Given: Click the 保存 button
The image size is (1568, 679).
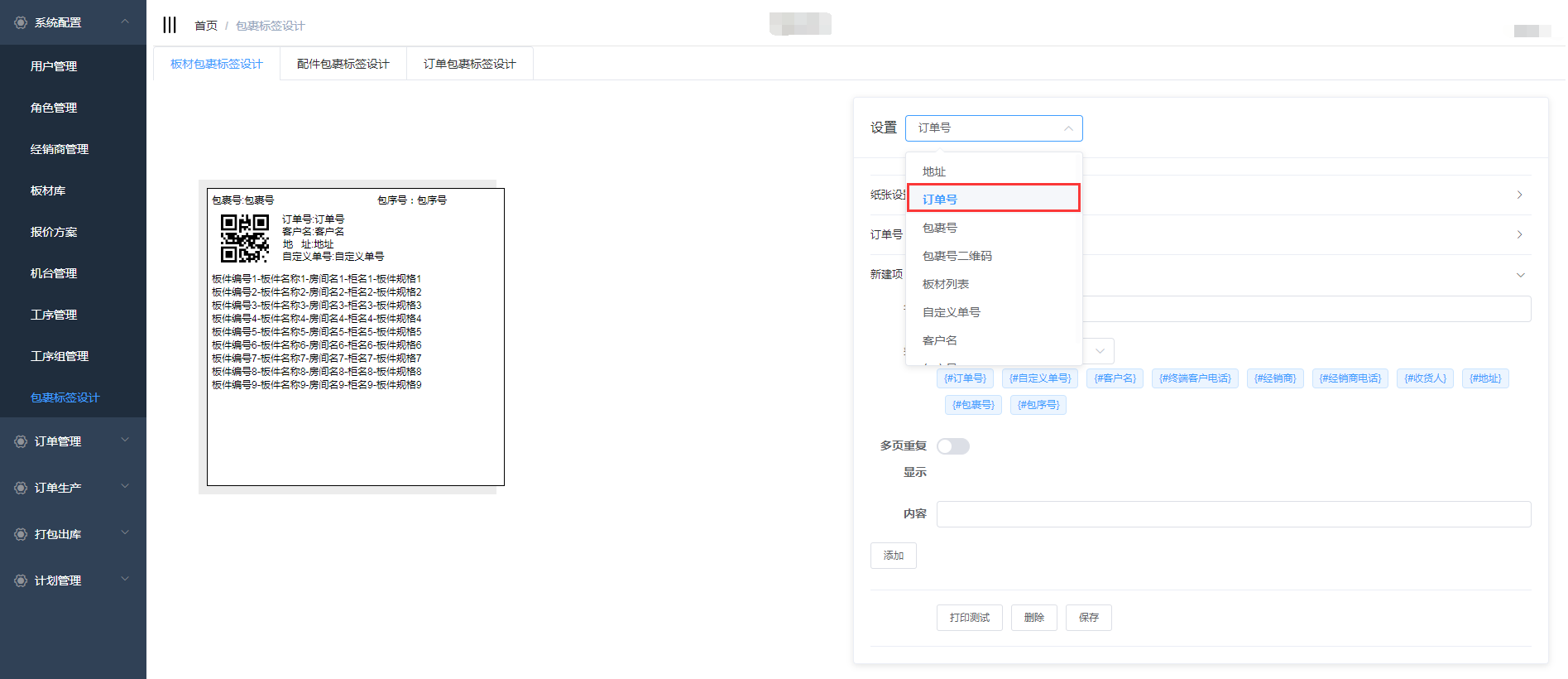Looking at the screenshot, I should (1088, 618).
